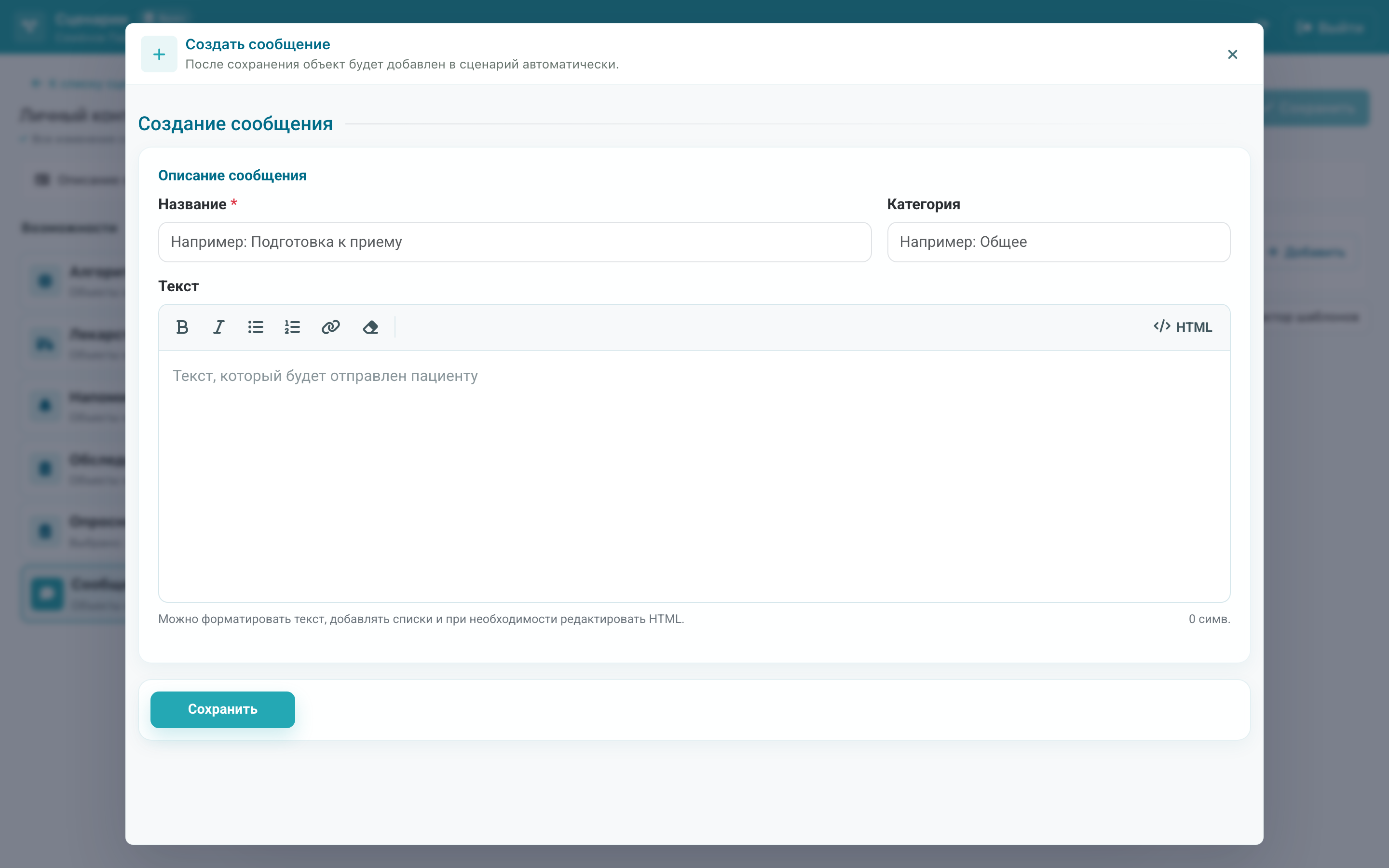Click the 'Создание сообщения' section heading

(x=235, y=124)
